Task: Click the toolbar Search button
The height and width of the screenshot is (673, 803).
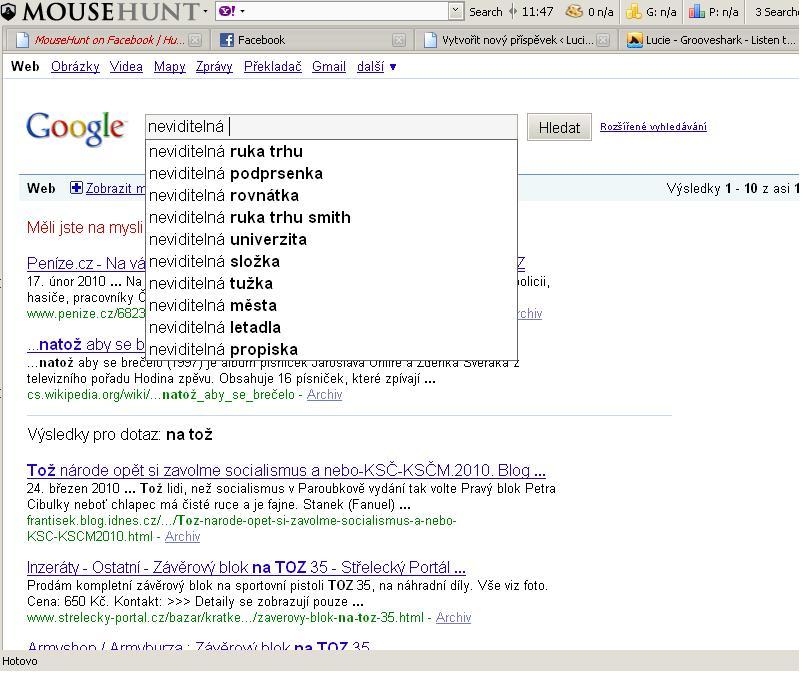Action: point(485,12)
